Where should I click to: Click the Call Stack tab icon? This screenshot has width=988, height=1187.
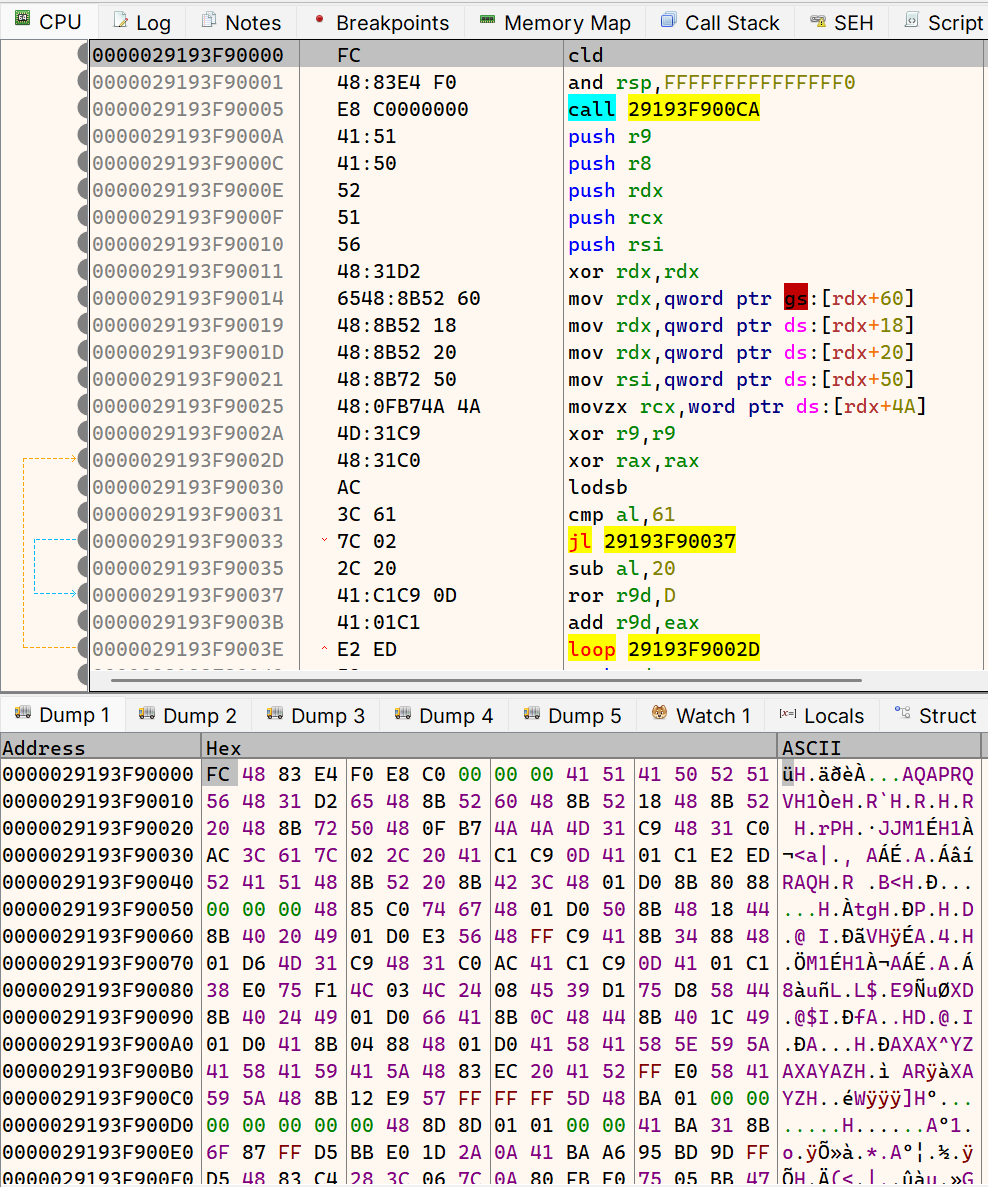coord(669,20)
